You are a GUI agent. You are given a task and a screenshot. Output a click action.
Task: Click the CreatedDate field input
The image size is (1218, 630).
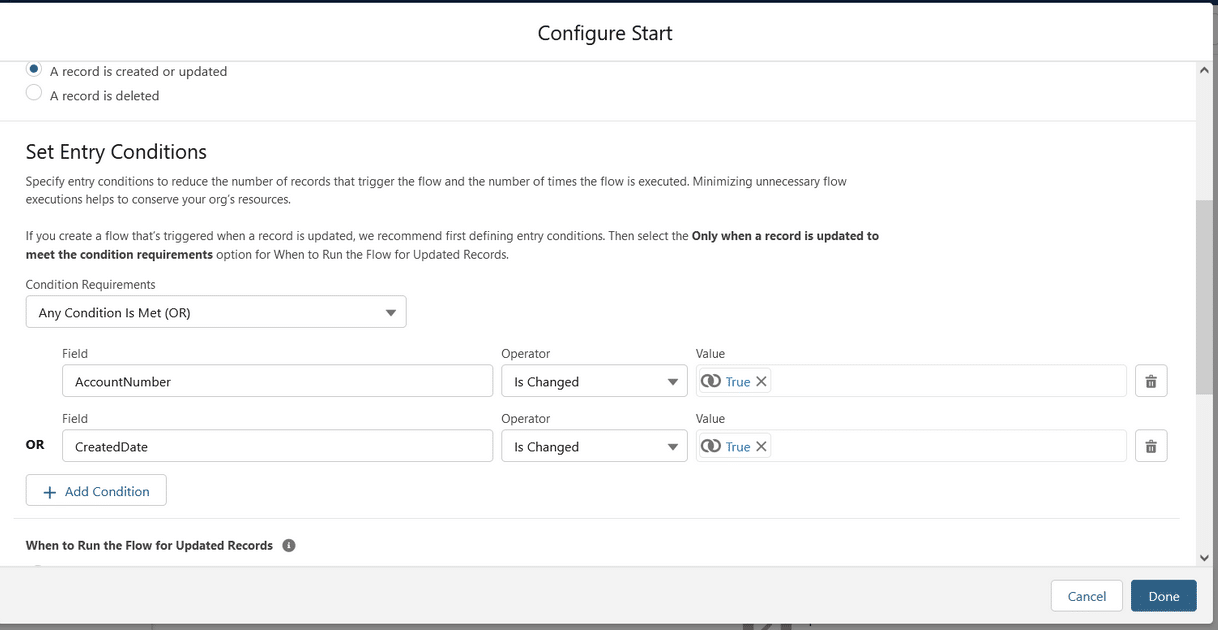pyautogui.click(x=277, y=446)
